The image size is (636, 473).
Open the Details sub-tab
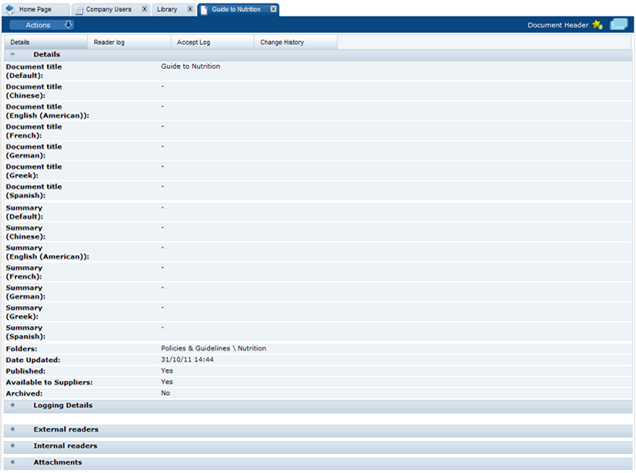pyautogui.click(x=45, y=42)
